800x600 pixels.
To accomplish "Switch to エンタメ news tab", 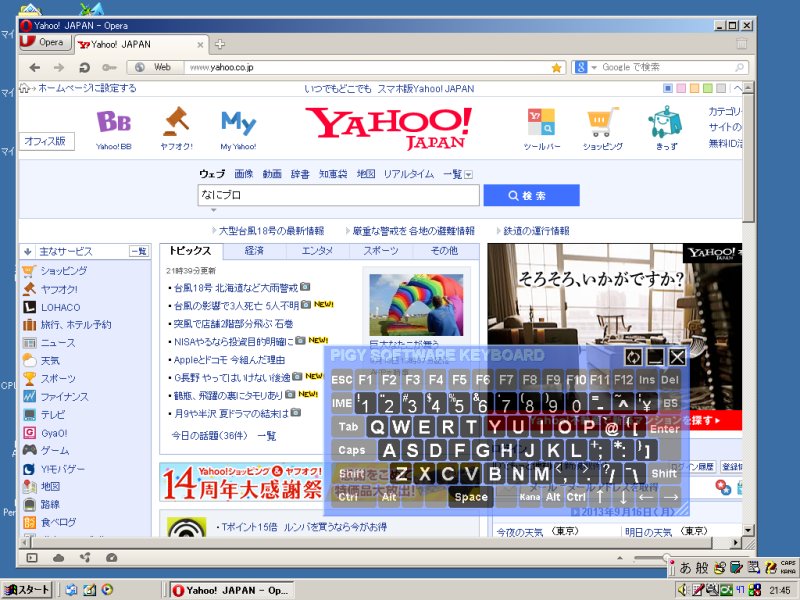I will [x=317, y=251].
